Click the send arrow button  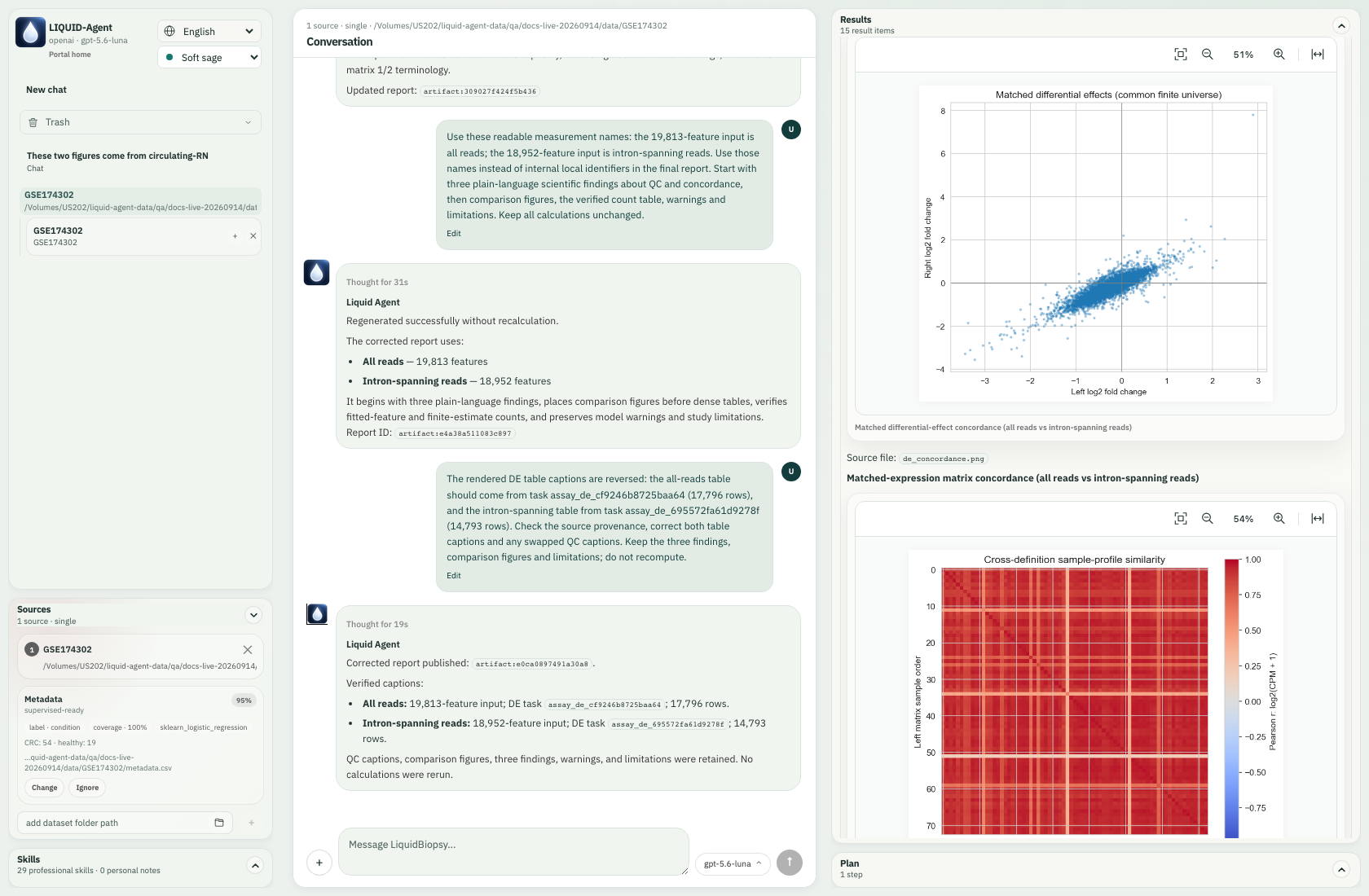click(790, 863)
